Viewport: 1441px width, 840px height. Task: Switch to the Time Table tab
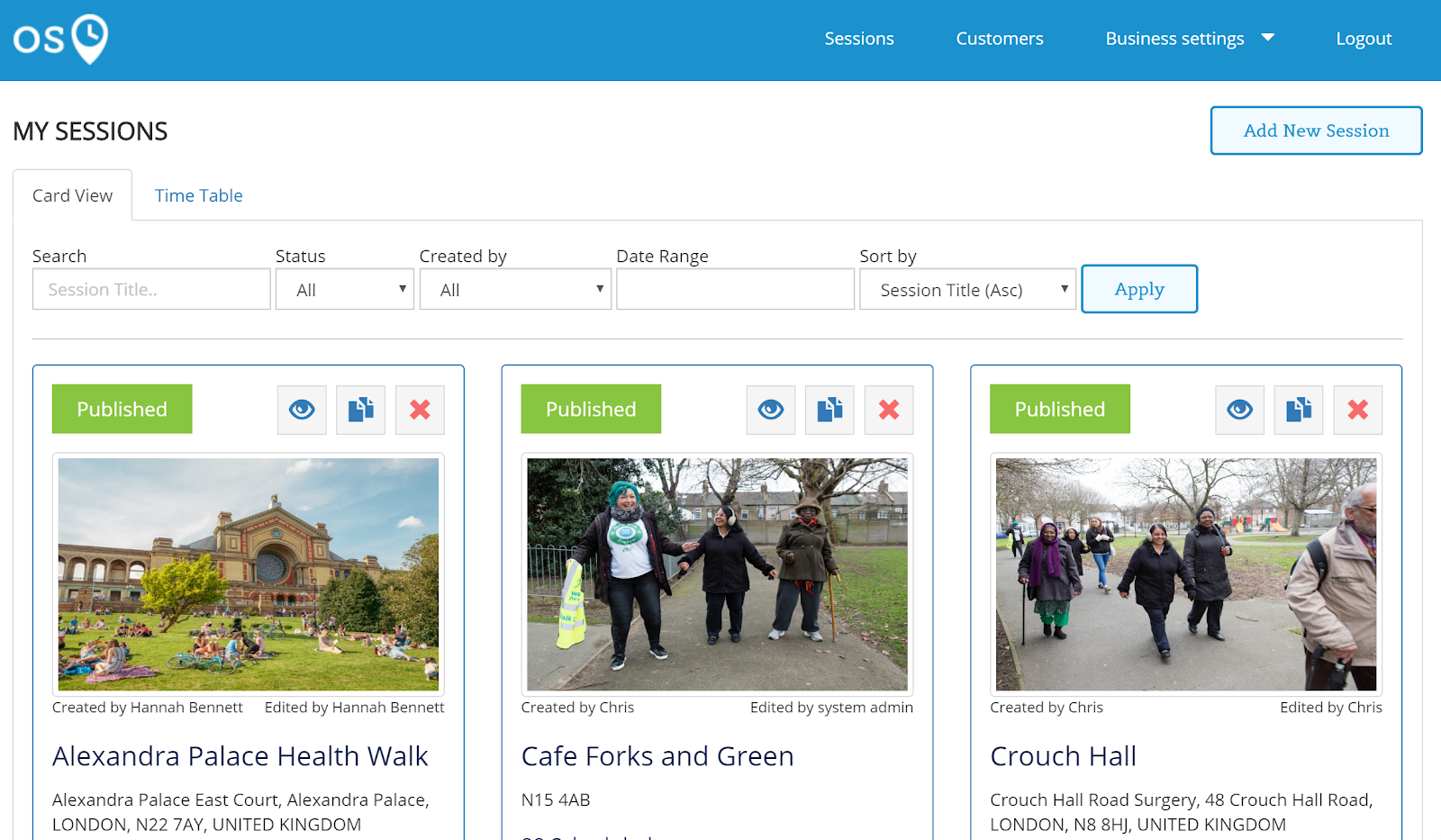pyautogui.click(x=199, y=195)
